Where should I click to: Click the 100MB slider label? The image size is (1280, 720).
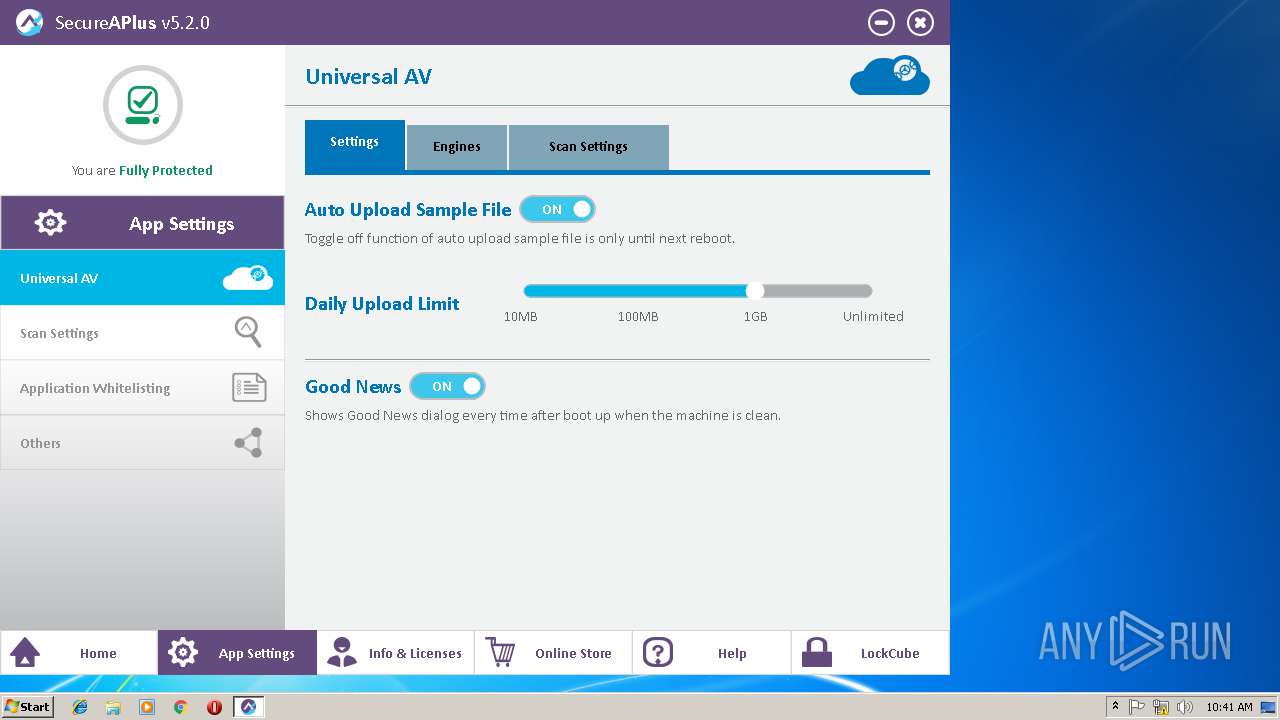point(638,316)
